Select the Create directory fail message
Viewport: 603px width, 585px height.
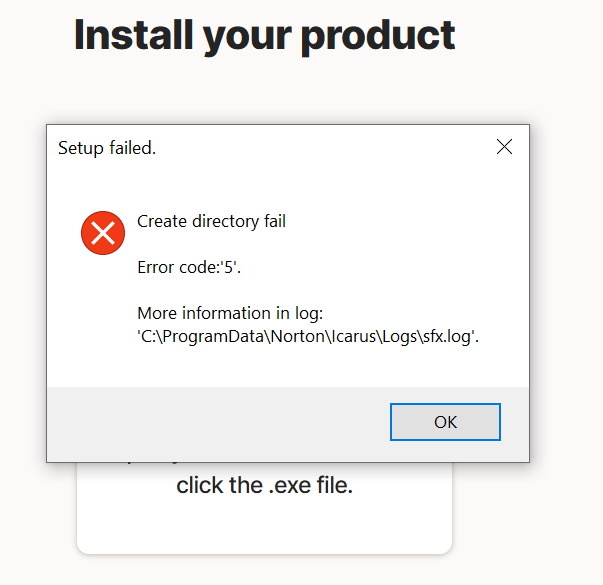coord(212,221)
